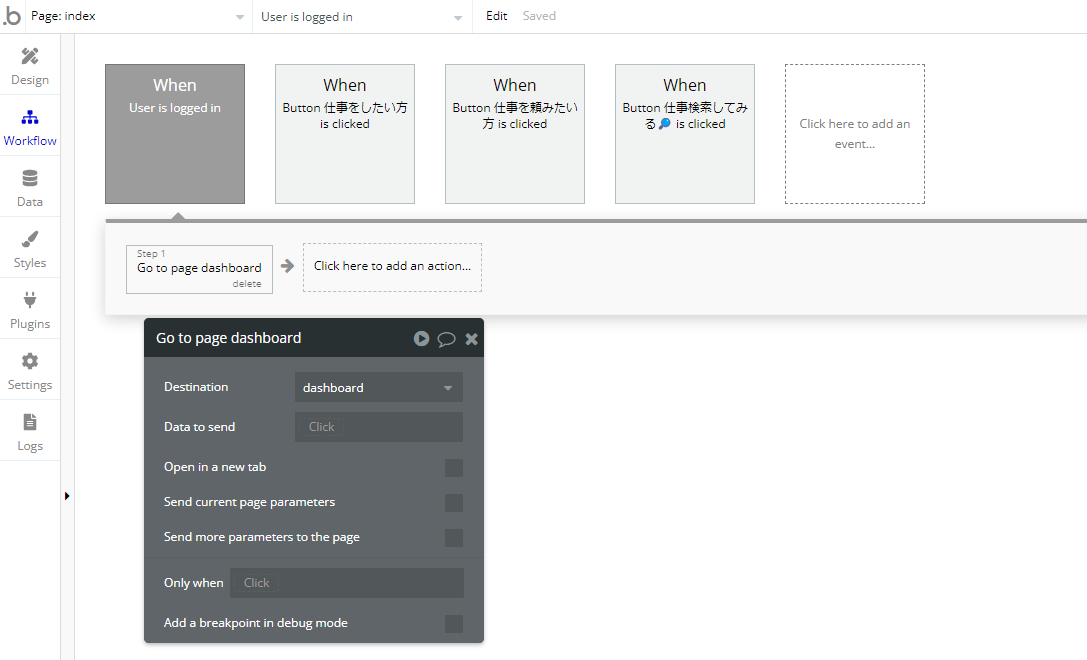Open the Design tab in sidebar

click(x=30, y=67)
